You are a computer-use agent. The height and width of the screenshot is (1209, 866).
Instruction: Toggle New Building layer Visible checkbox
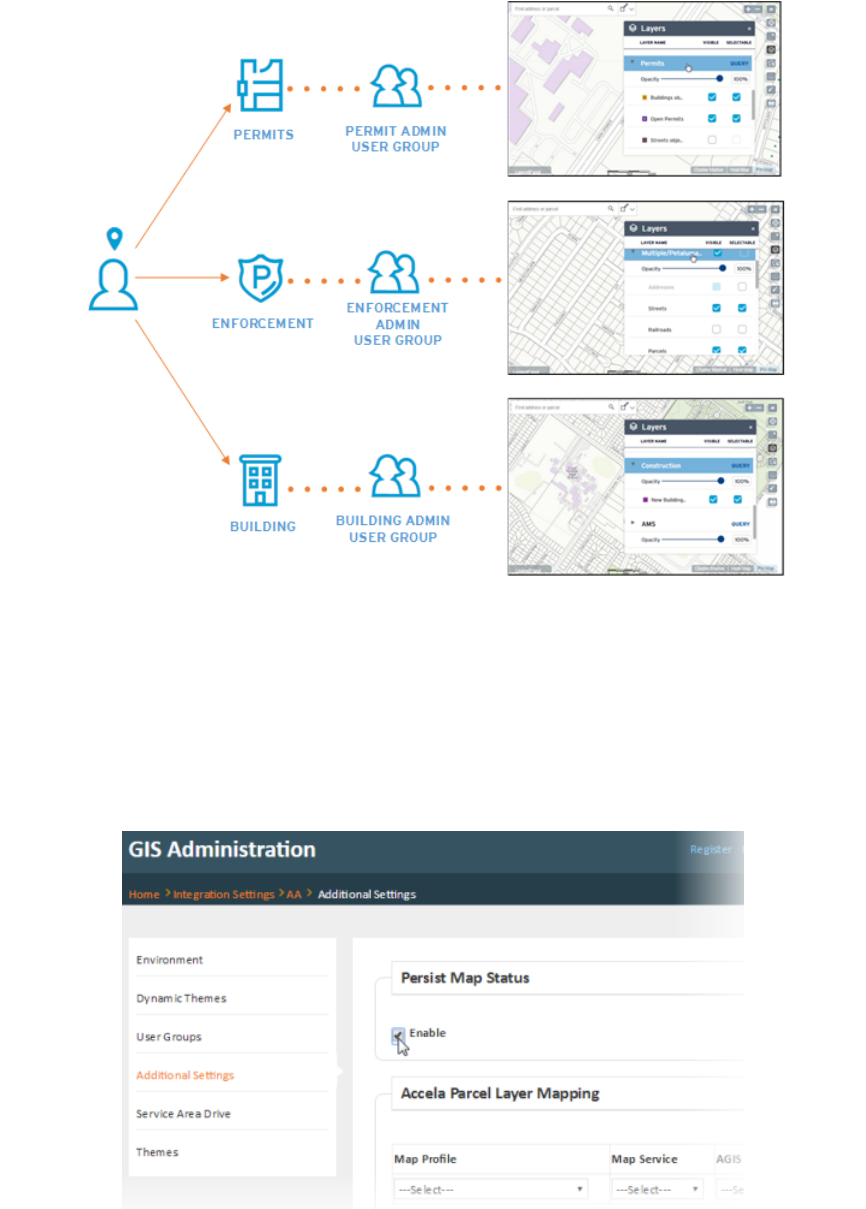pyautogui.click(x=712, y=499)
